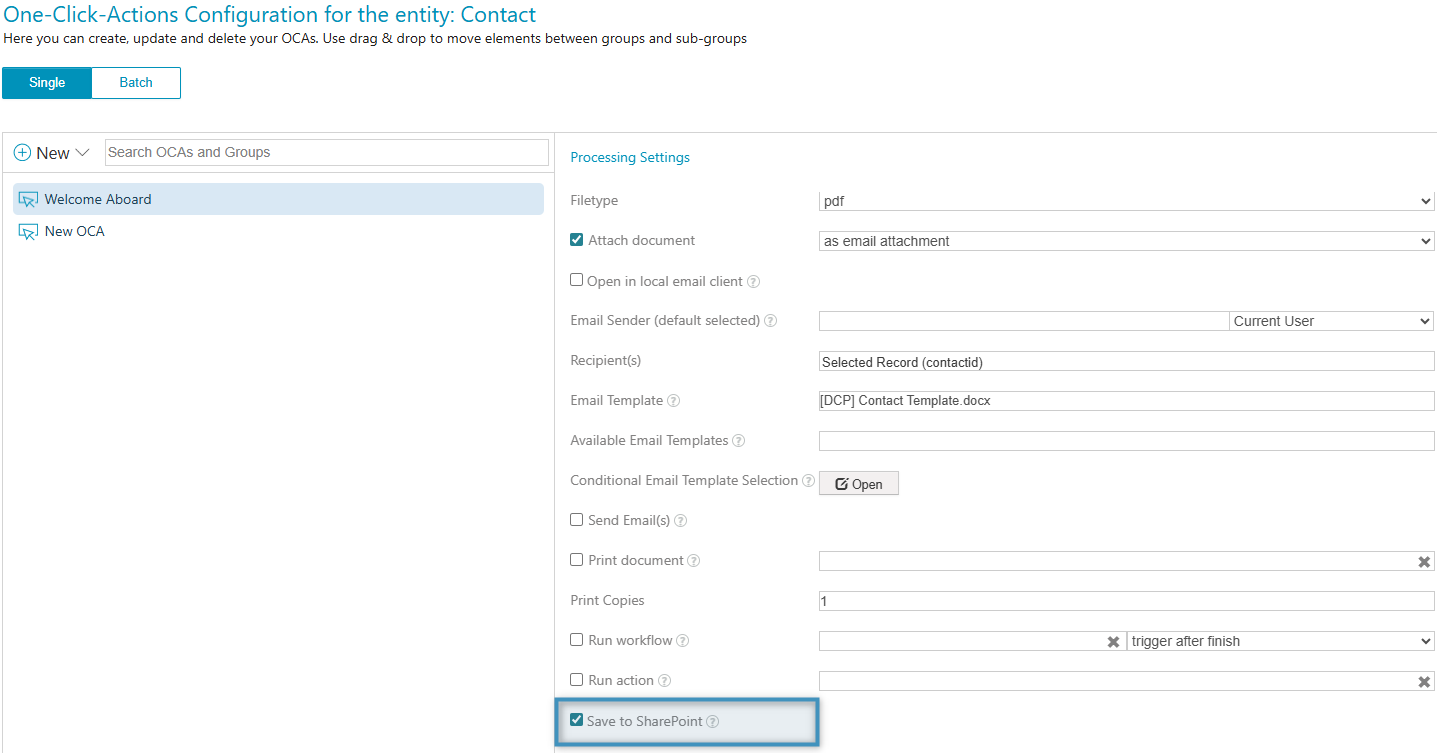
Task: Switch to the Batch tab
Action: (136, 83)
